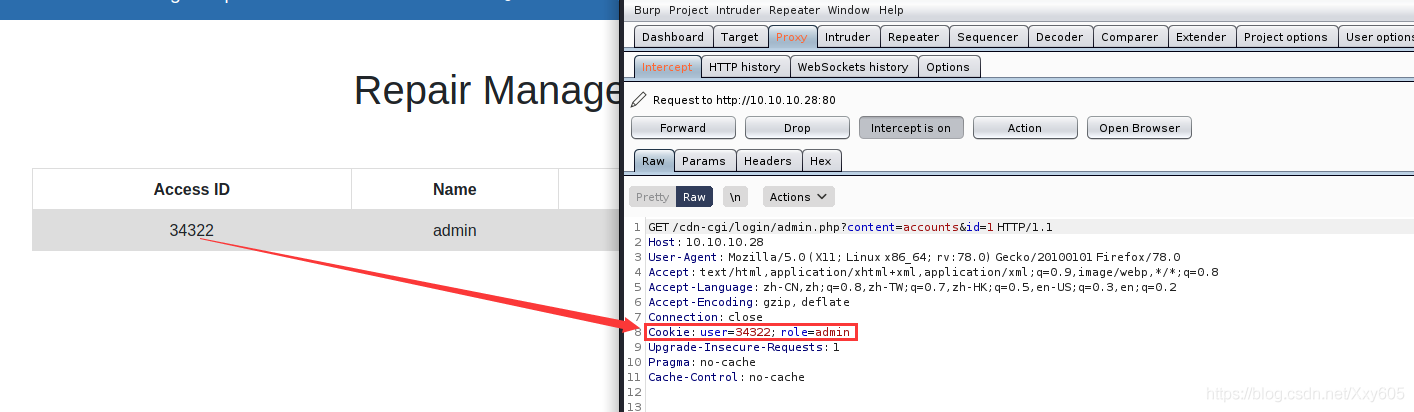
Task: Click the User-Agent header line
Action: tap(914, 257)
